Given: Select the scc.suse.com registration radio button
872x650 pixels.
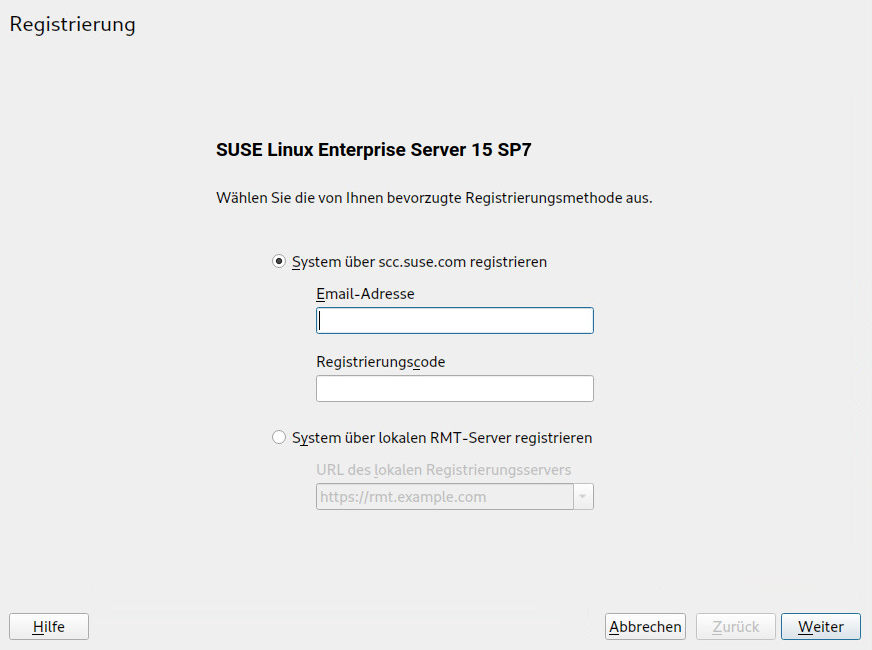Looking at the screenshot, I should click(x=279, y=261).
